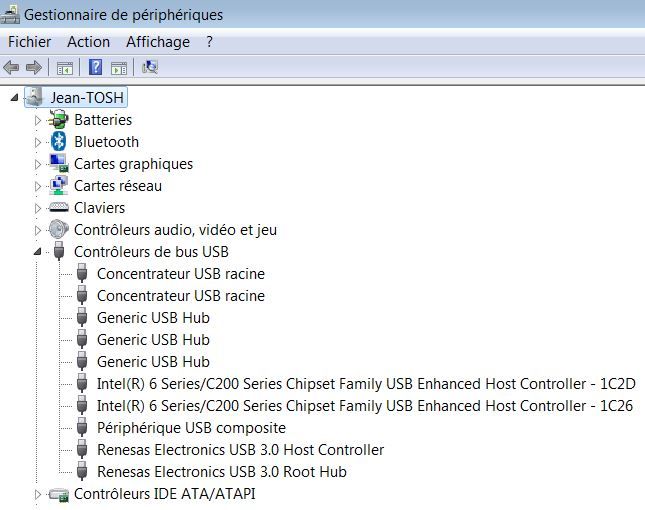Open the Fichier menu
This screenshot has height=510, width=645.
pyautogui.click(x=29, y=42)
